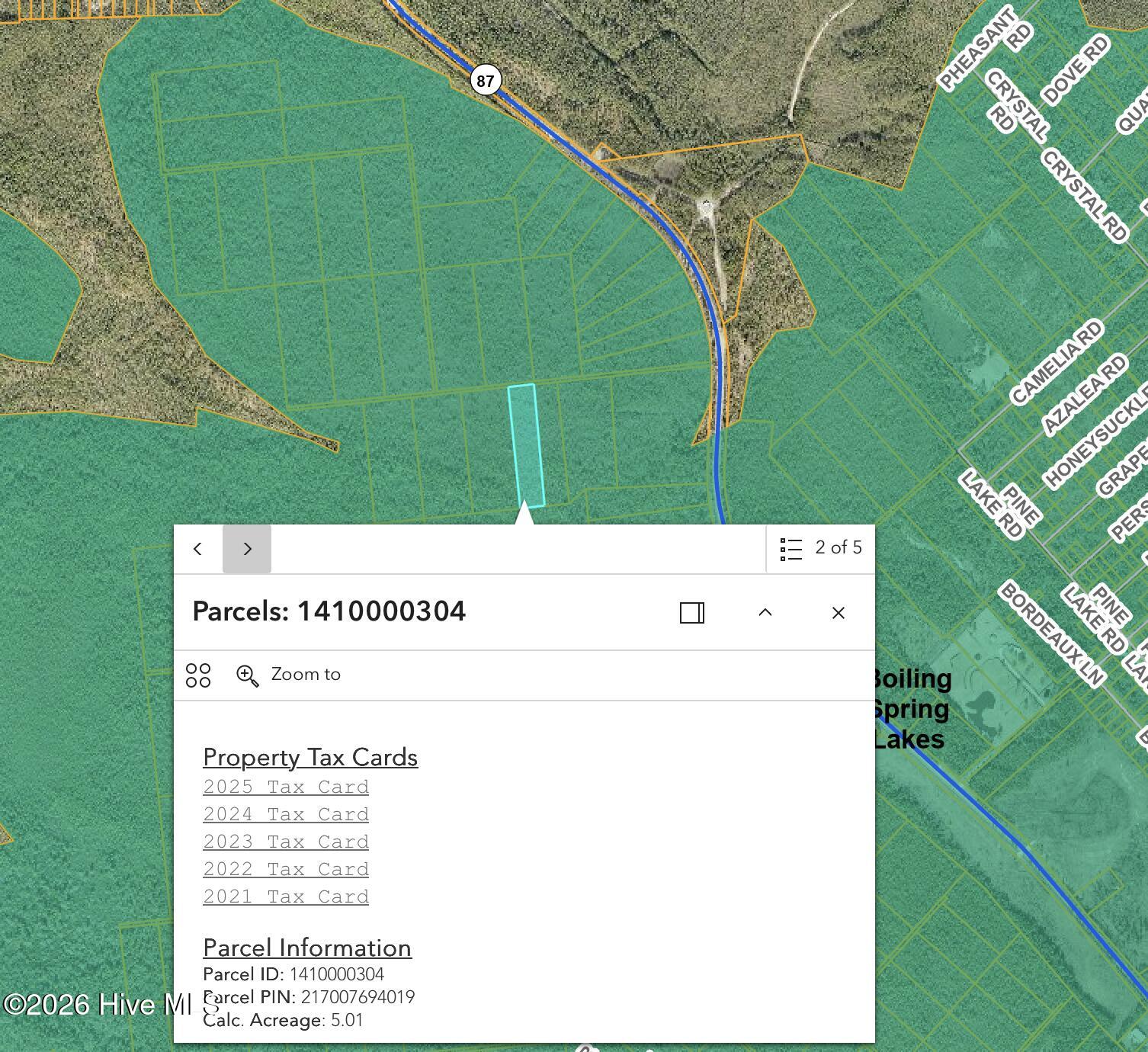Click the Parcels 1410000304 popup title

[329, 611]
